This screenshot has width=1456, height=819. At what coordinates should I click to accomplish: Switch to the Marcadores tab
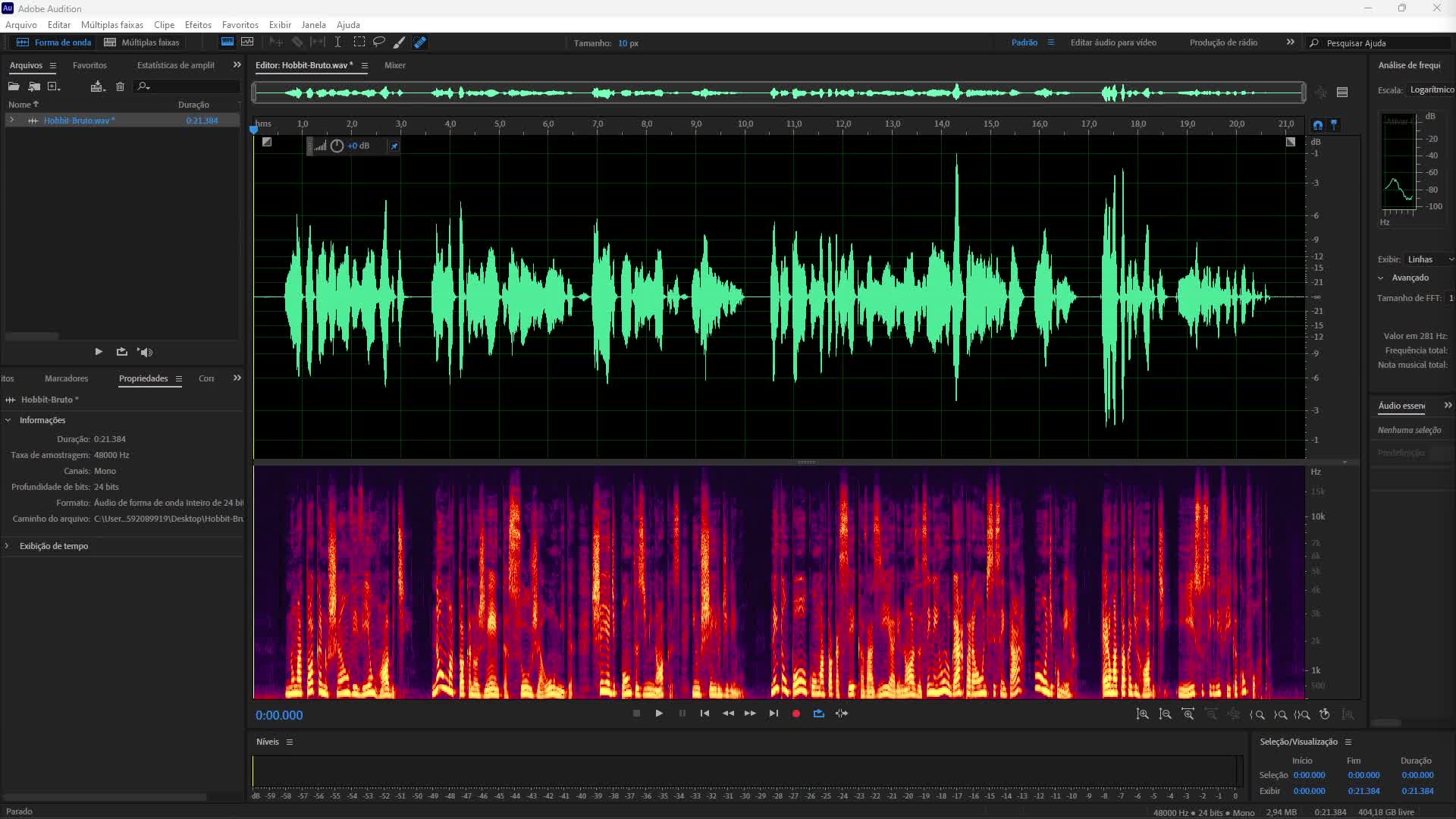66,378
